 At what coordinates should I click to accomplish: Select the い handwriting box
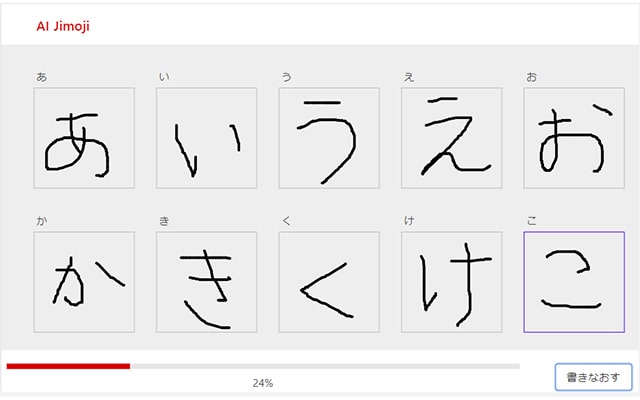(207, 138)
